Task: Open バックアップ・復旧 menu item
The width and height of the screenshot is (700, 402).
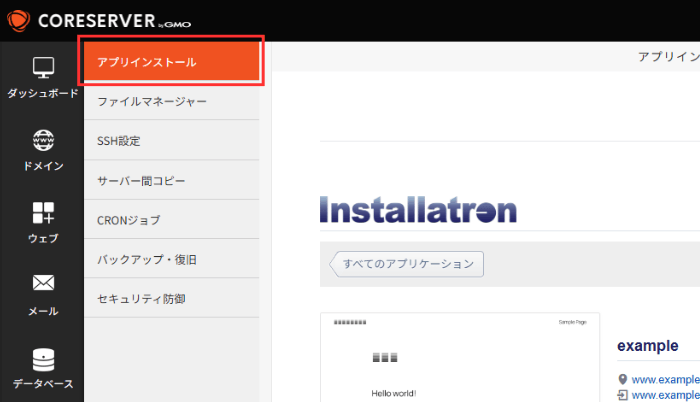Action: [x=171, y=259]
